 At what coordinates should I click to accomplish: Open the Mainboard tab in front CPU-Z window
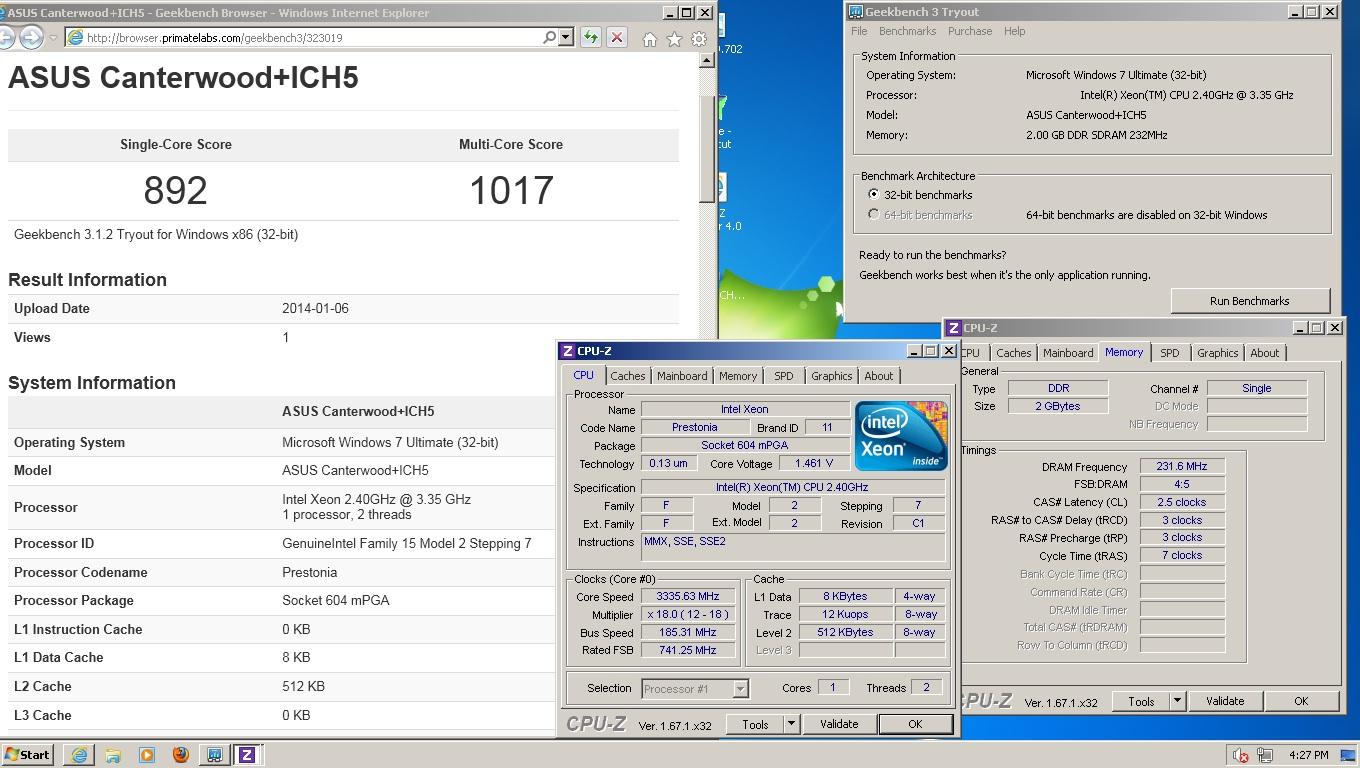pos(682,376)
